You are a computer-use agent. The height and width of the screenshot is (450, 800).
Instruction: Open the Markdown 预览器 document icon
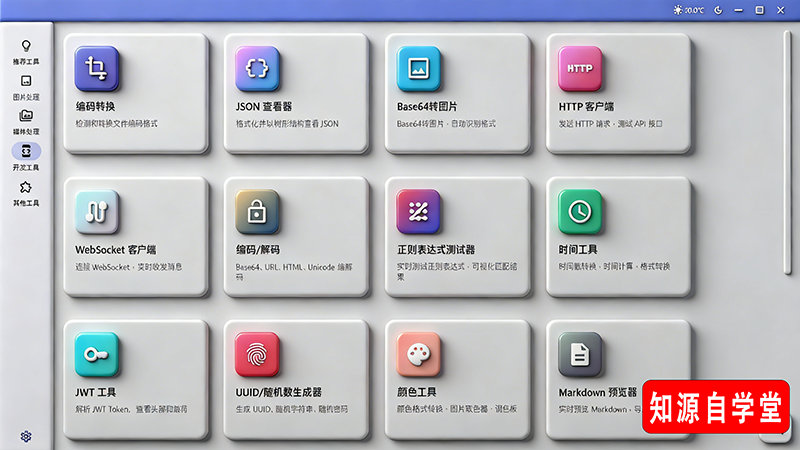point(580,355)
